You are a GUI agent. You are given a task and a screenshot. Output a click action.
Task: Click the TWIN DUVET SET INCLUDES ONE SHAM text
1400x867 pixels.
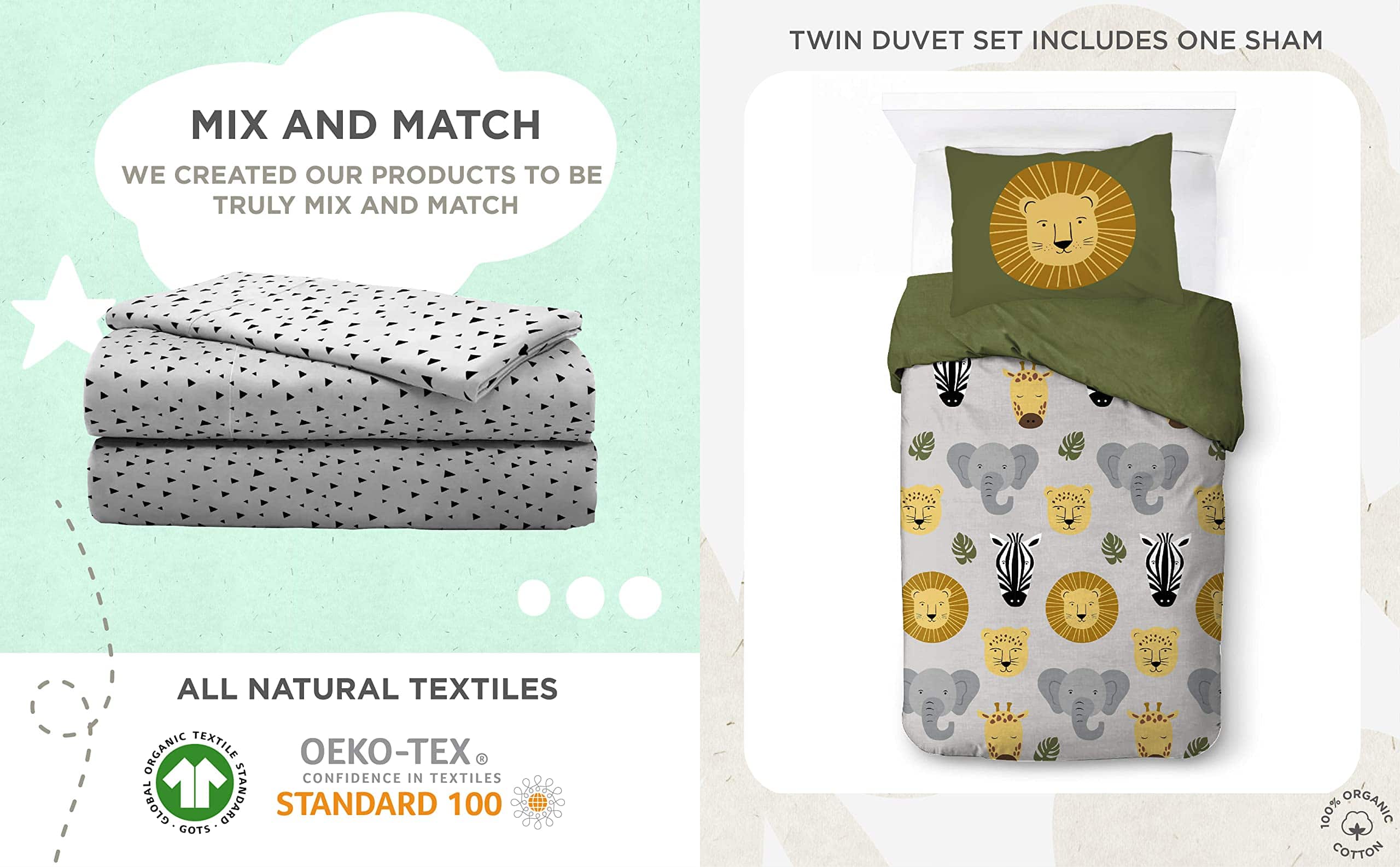click(x=1056, y=40)
